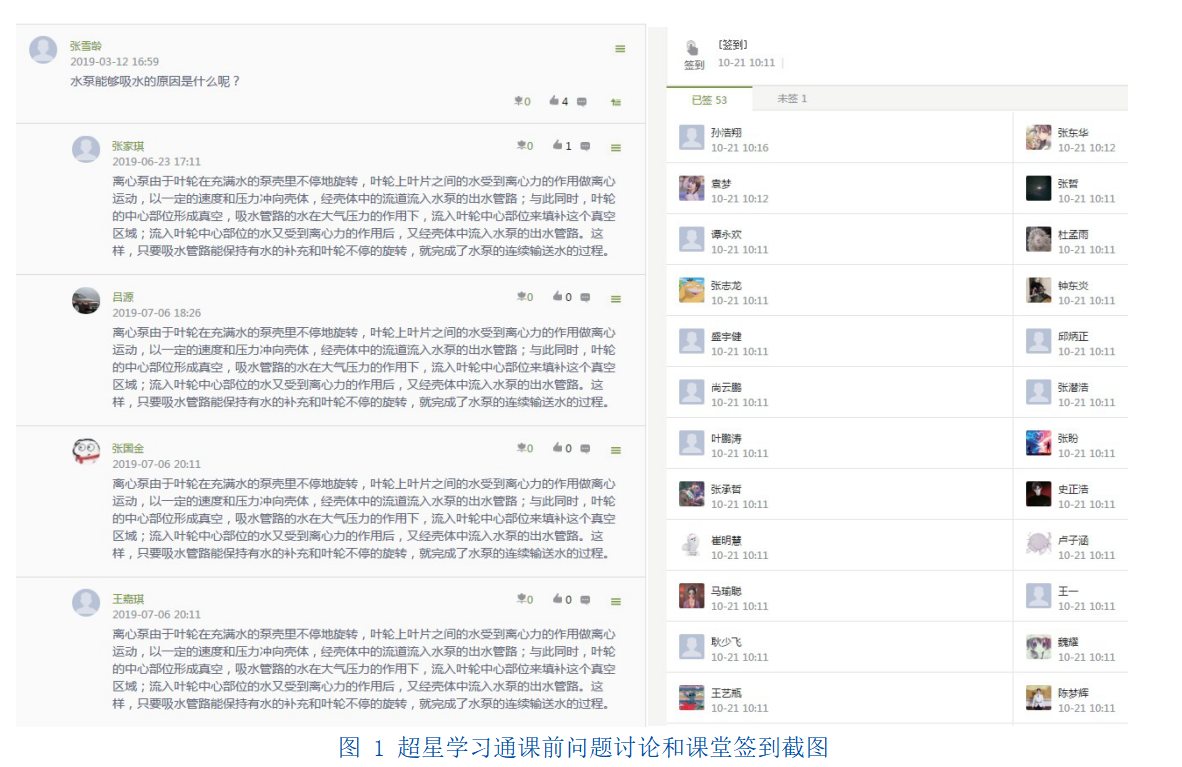Image resolution: width=1182 pixels, height=767 pixels.
Task: Click thumbs-up on 张家琪's reply
Action: 557,145
